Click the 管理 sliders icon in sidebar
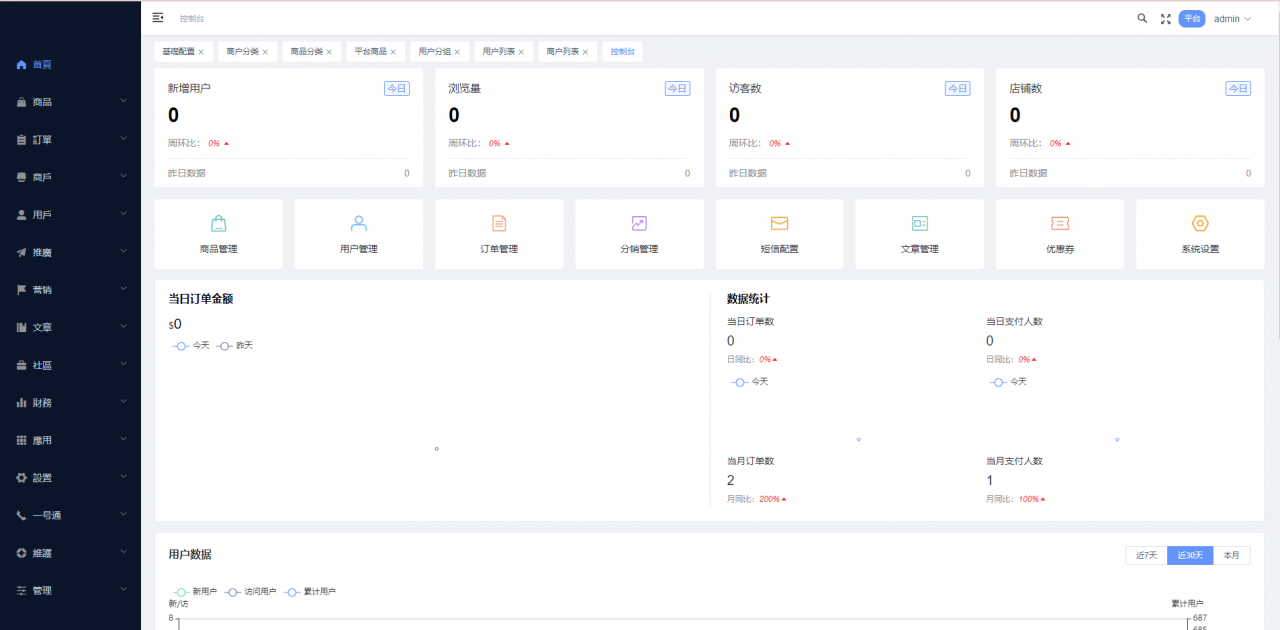The width and height of the screenshot is (1280, 630). pyautogui.click(x=22, y=590)
